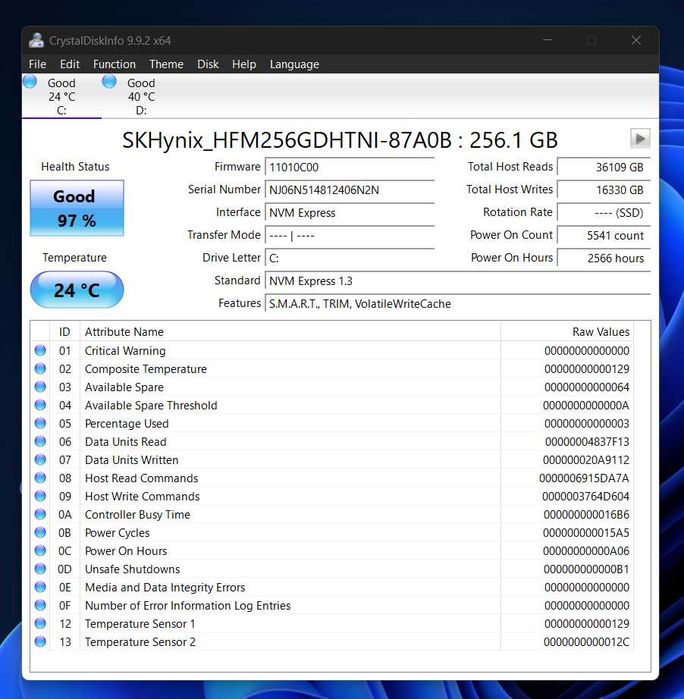Click the Interface field NVM Express
The width and height of the screenshot is (684, 699).
pos(350,213)
